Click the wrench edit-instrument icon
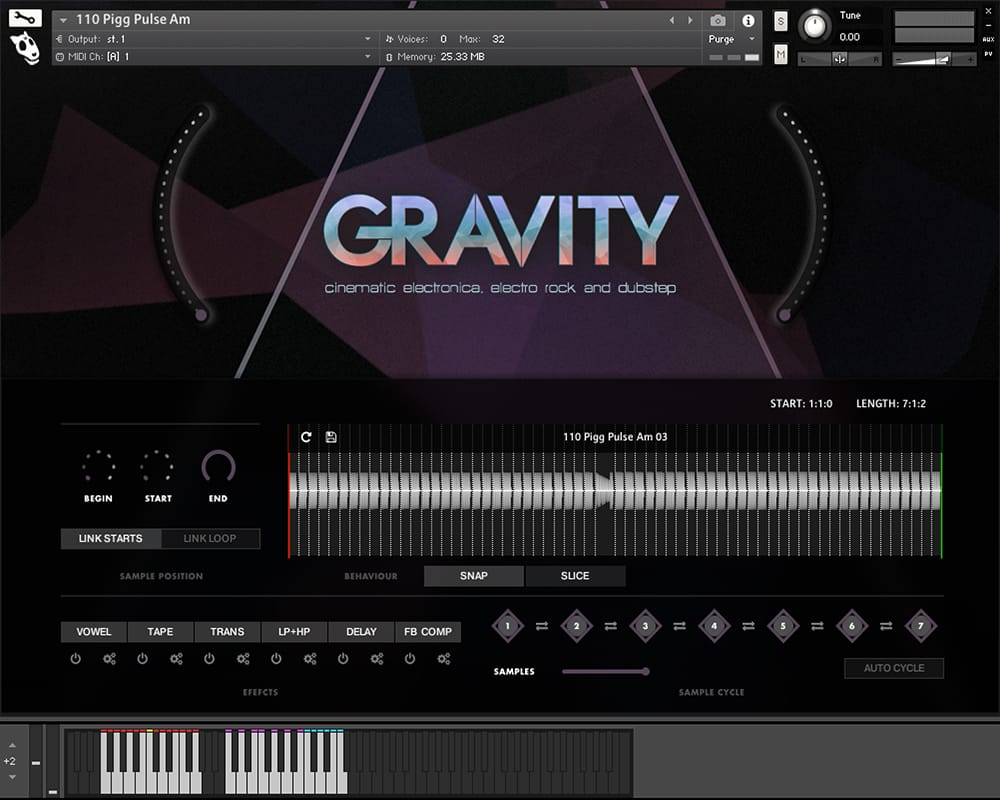 [25, 18]
